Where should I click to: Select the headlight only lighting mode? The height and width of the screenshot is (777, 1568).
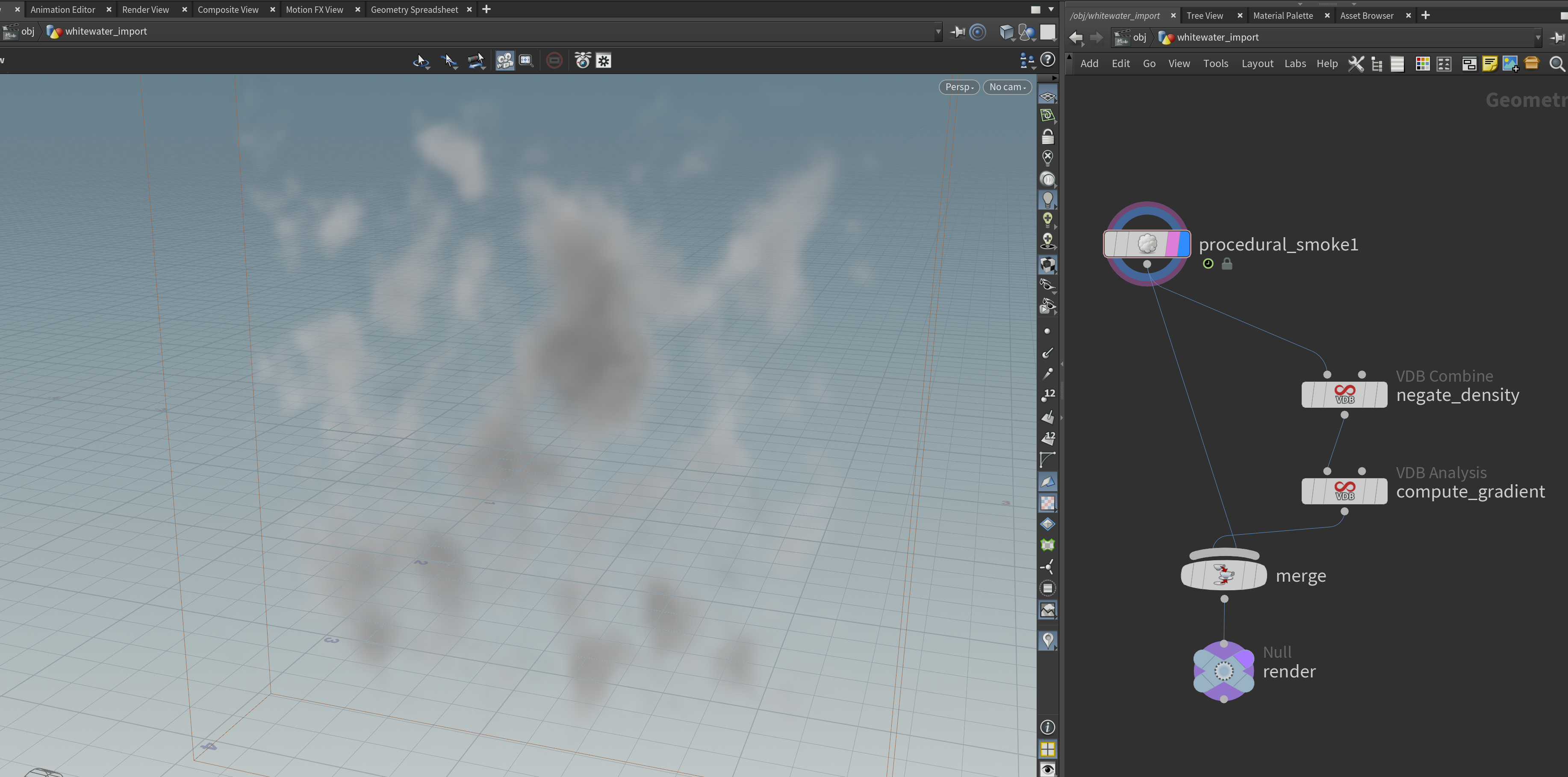click(1047, 179)
